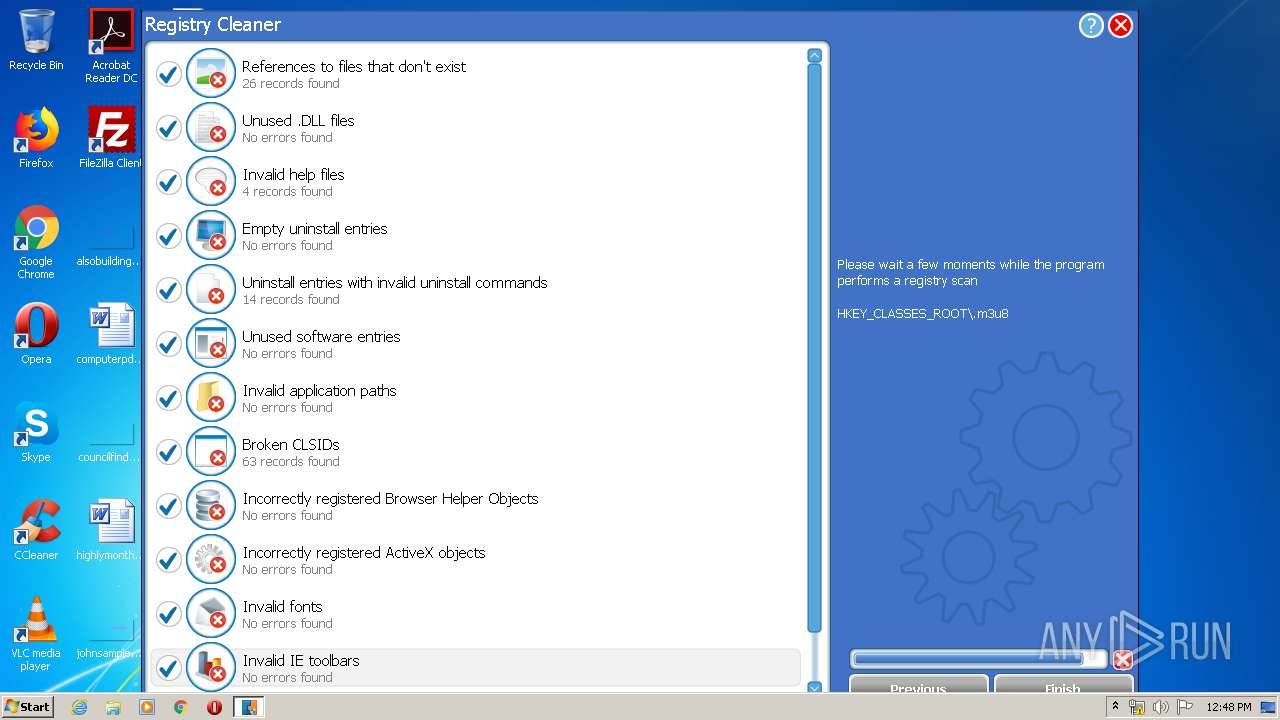This screenshot has height=720, width=1280.
Task: Open Registry Cleaner help question mark
Action: click(x=1091, y=26)
